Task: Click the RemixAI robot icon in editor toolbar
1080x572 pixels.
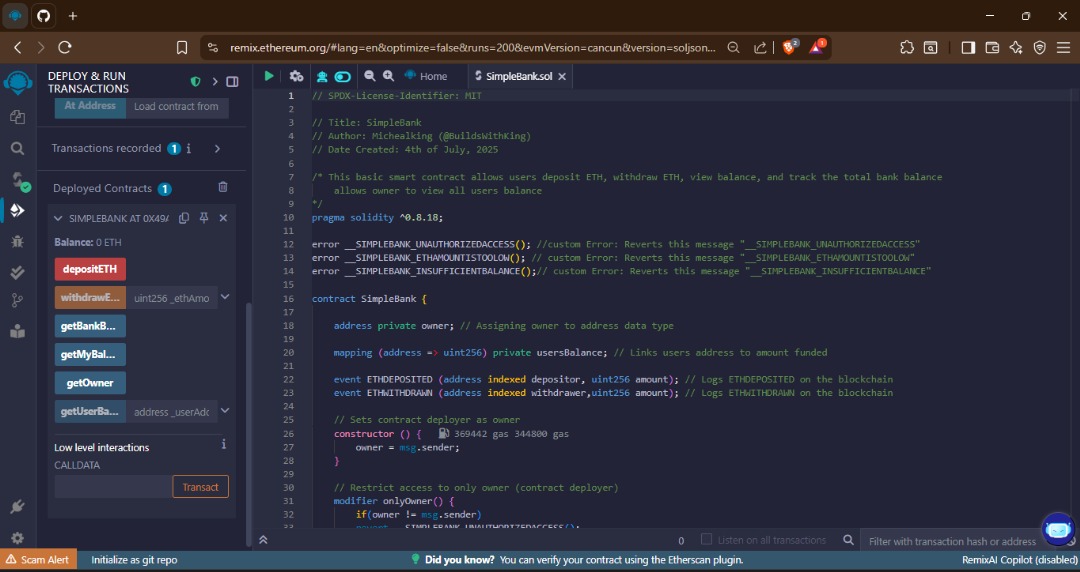Action: (322, 76)
